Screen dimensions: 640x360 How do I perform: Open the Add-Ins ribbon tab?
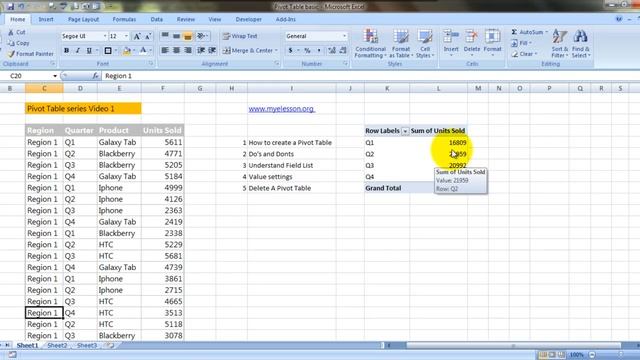[x=285, y=19]
